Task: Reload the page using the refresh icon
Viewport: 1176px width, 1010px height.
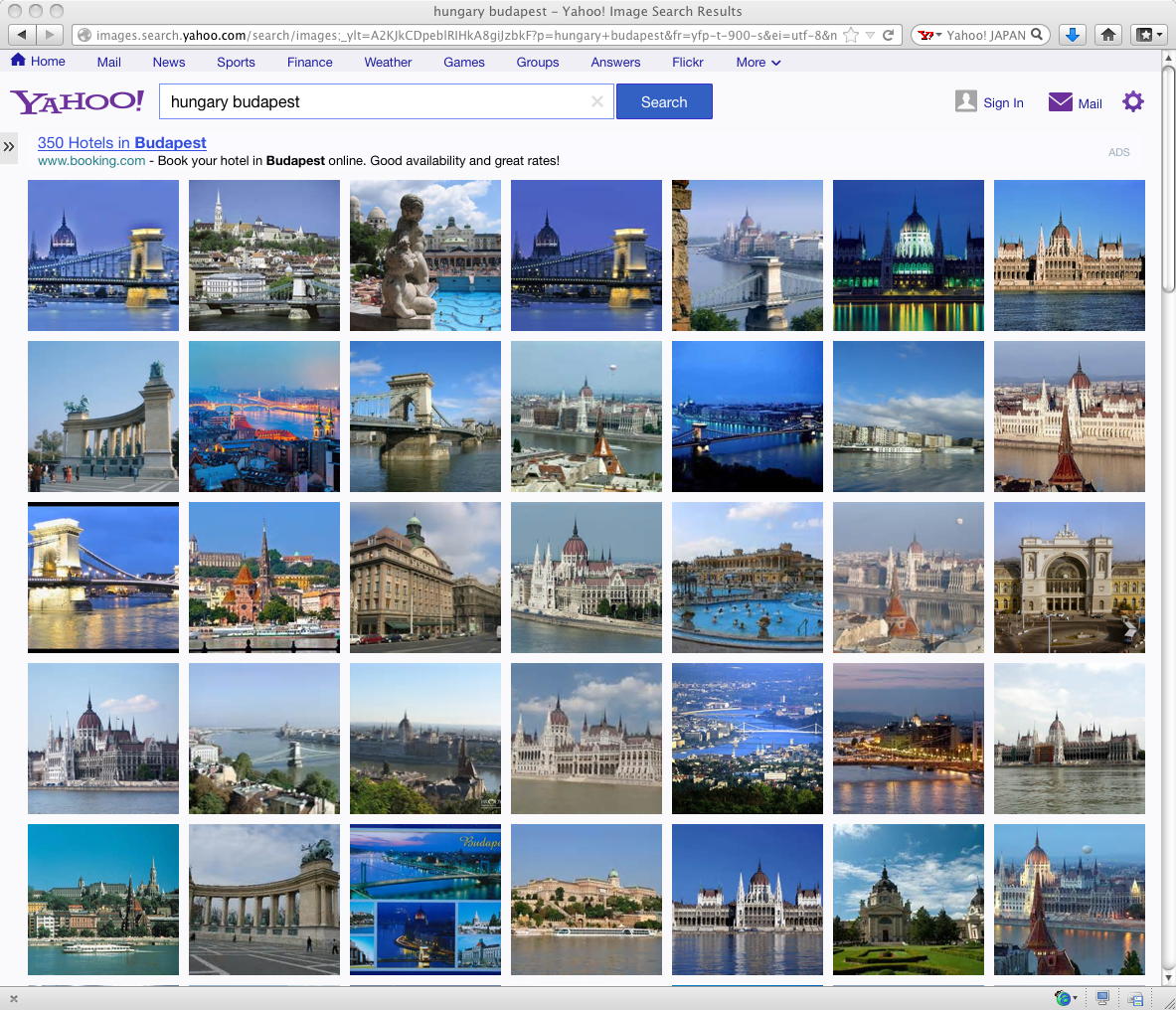Action: coord(888,35)
